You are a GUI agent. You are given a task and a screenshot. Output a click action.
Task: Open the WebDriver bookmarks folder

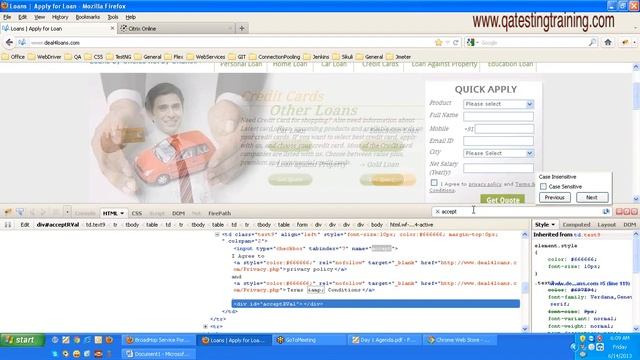point(44,57)
